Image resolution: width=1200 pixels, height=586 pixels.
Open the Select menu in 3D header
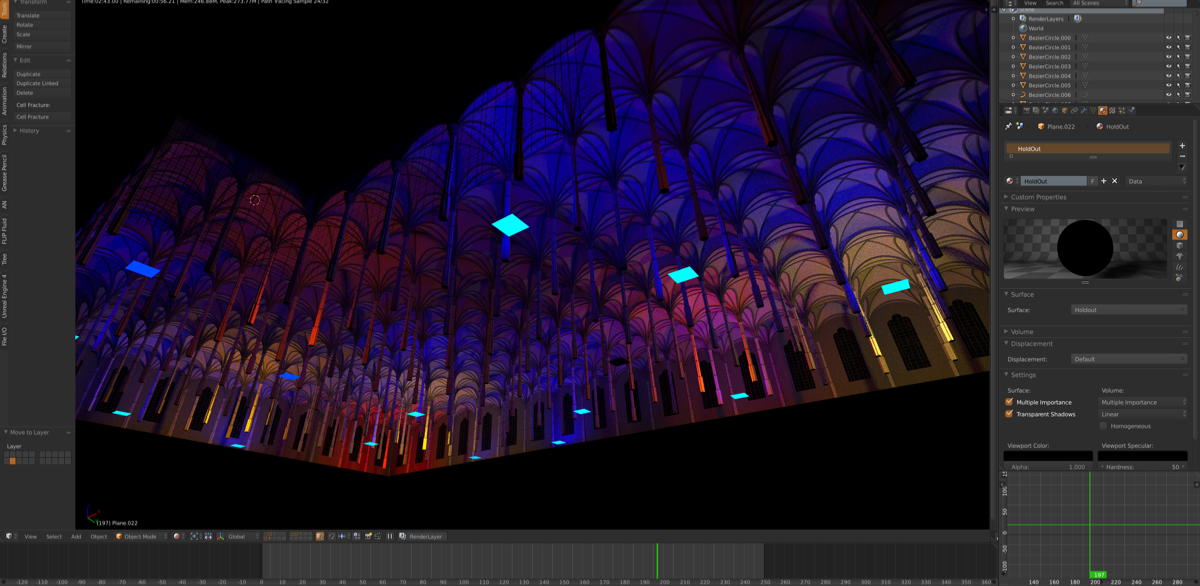pyautogui.click(x=54, y=536)
